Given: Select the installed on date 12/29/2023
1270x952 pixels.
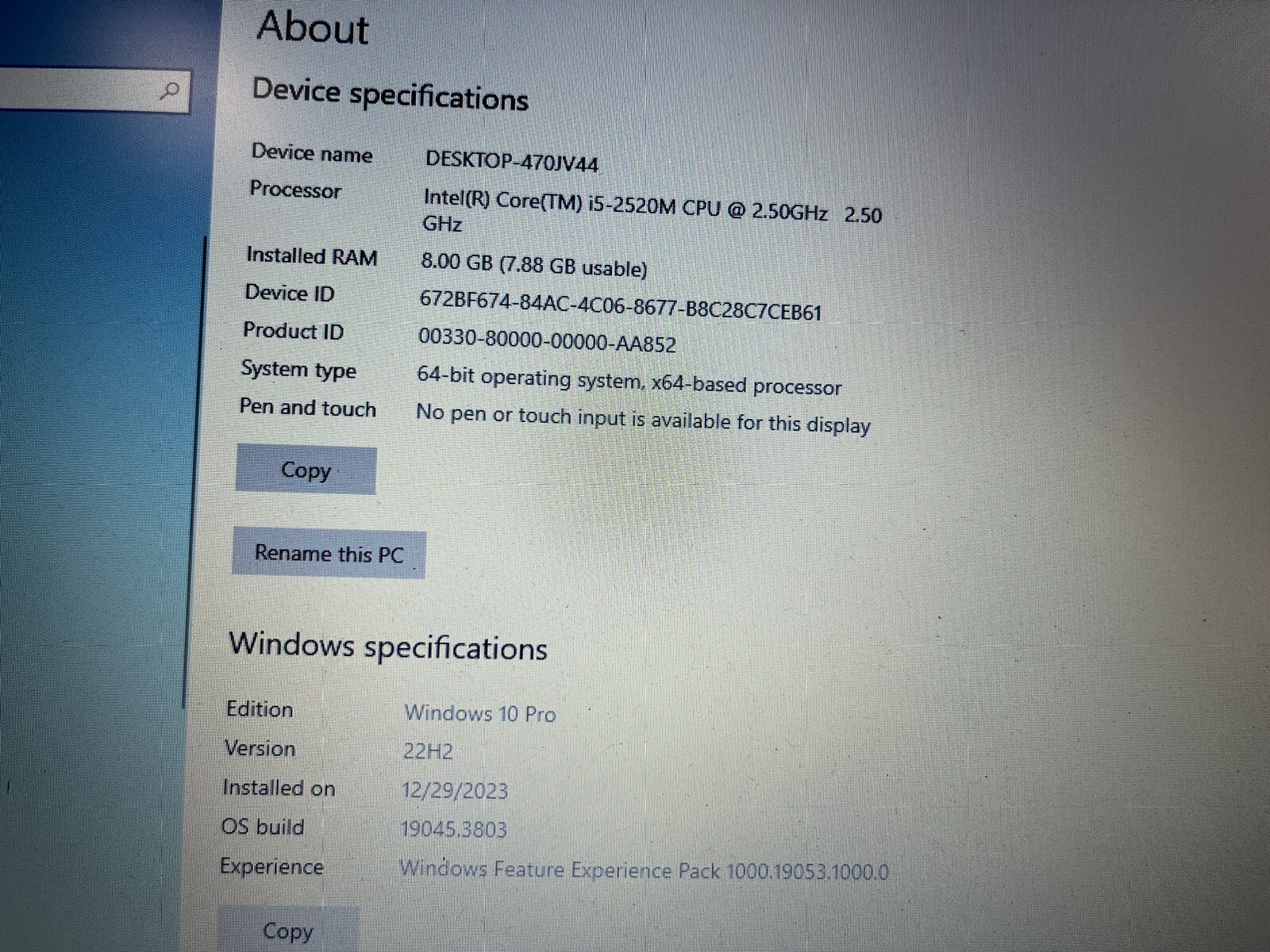Looking at the screenshot, I should tap(454, 790).
